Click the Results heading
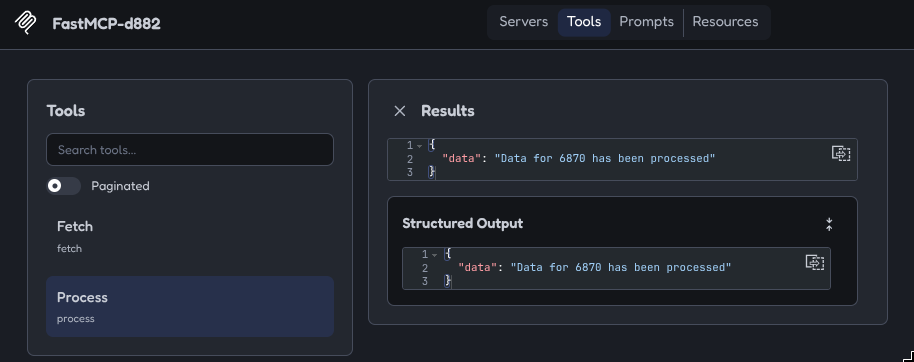The image size is (914, 362). (448, 111)
